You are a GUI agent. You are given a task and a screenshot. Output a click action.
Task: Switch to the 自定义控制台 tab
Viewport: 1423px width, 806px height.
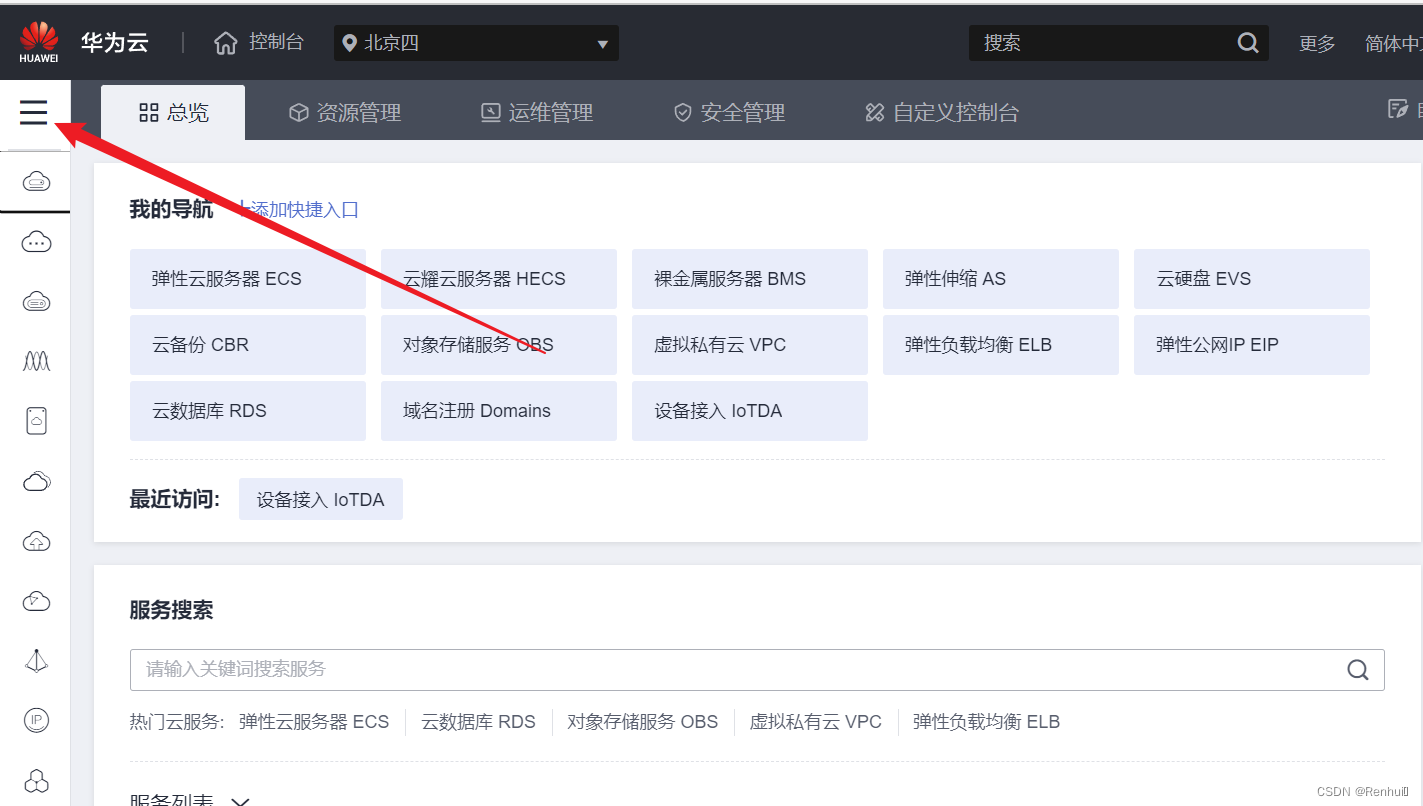pos(942,113)
